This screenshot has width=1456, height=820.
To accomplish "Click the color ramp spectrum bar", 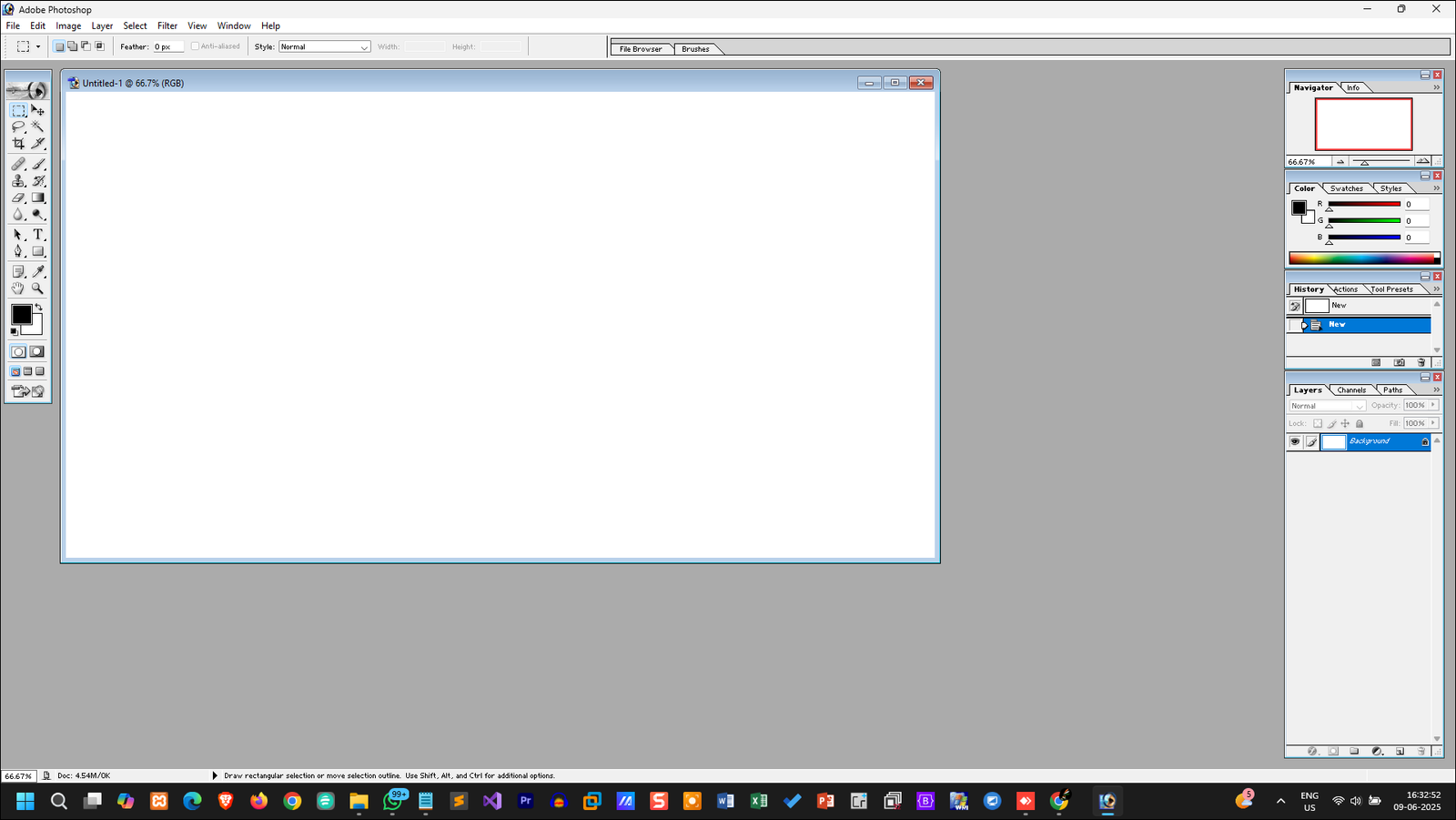I will click(1364, 258).
